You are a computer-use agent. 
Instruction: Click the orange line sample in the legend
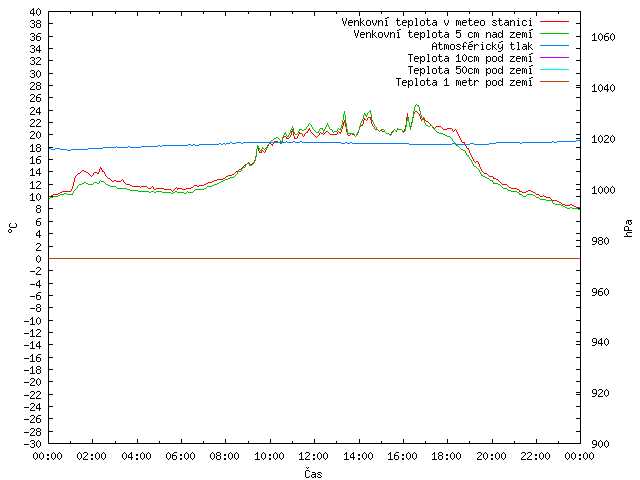[554, 82]
